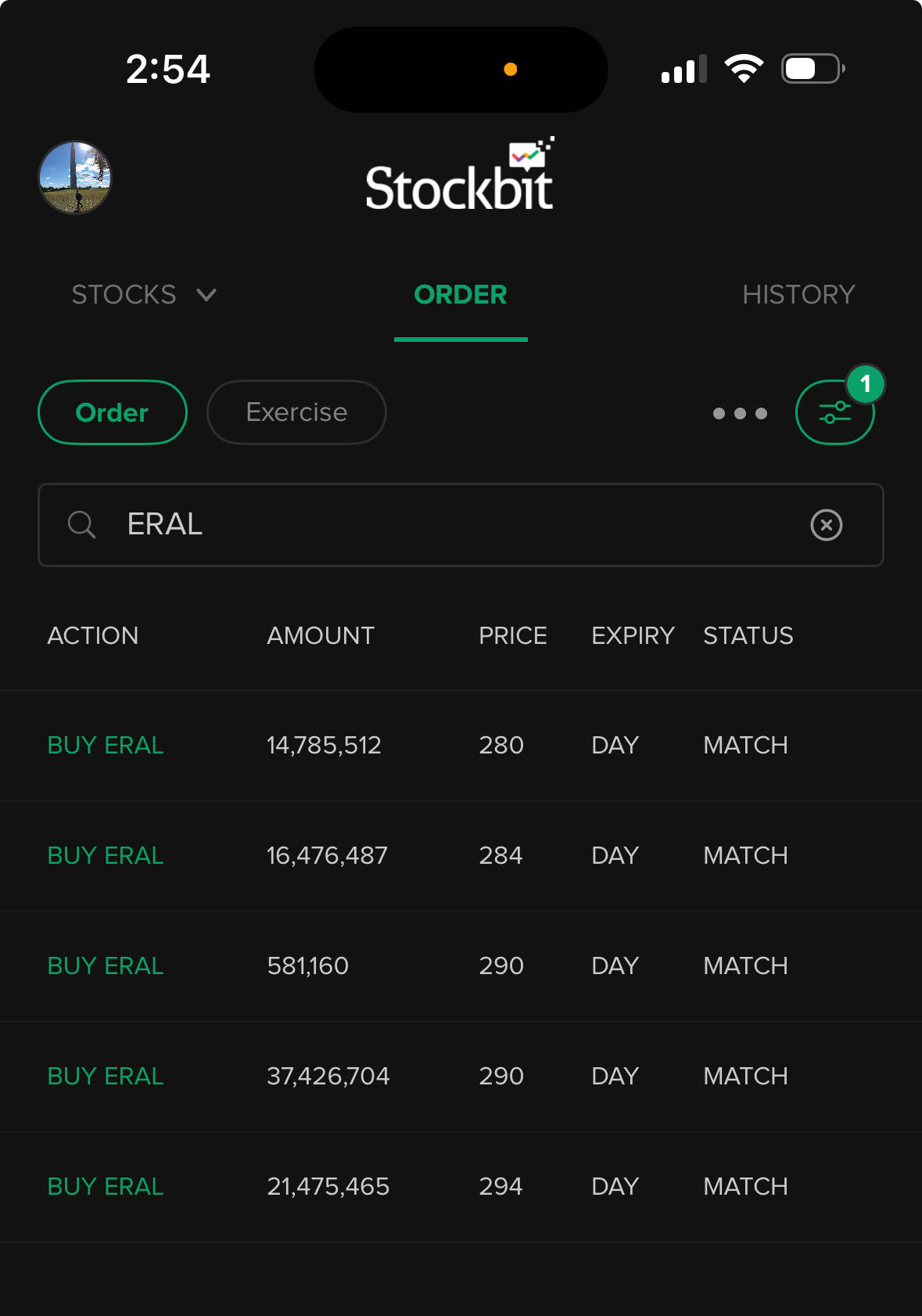Open the filter settings icon
This screenshot has width=922, height=1316.
tap(834, 413)
